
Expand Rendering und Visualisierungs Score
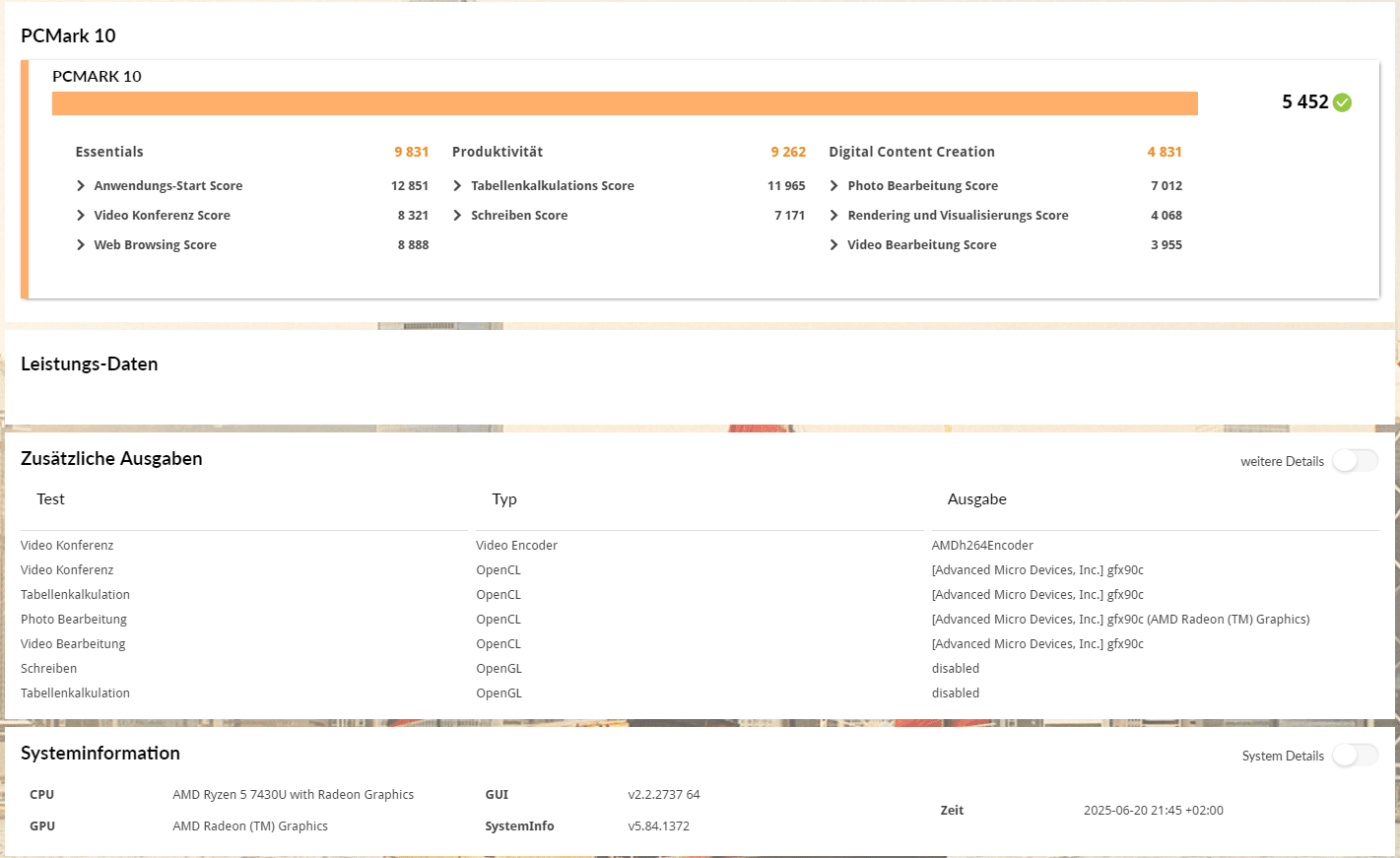pyautogui.click(x=834, y=216)
